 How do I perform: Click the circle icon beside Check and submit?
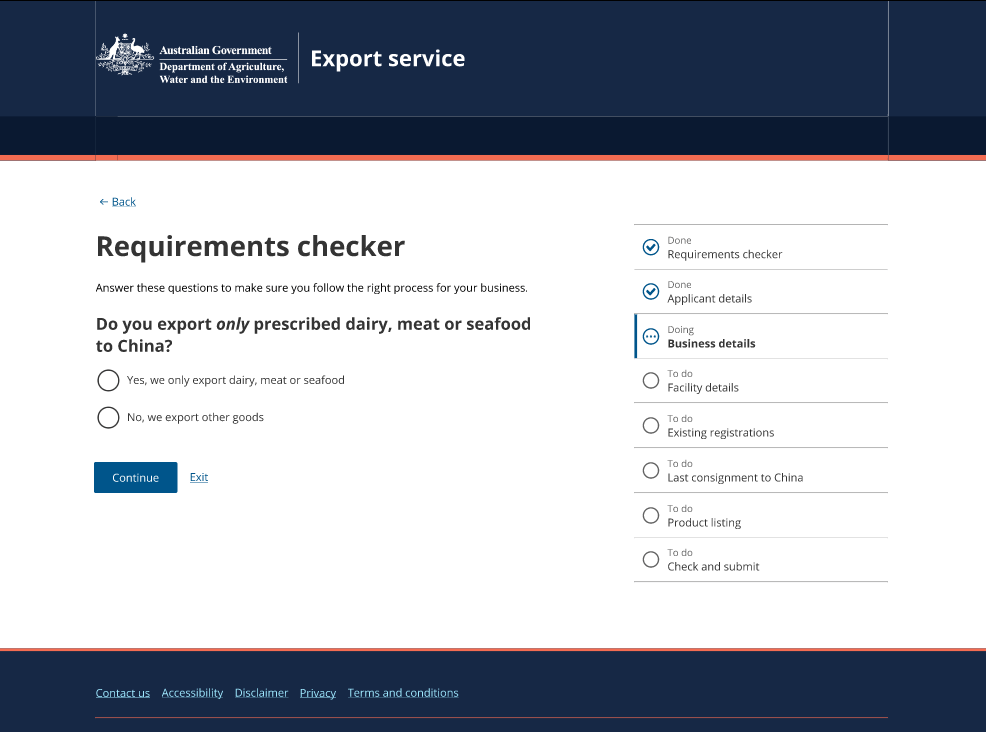651,559
